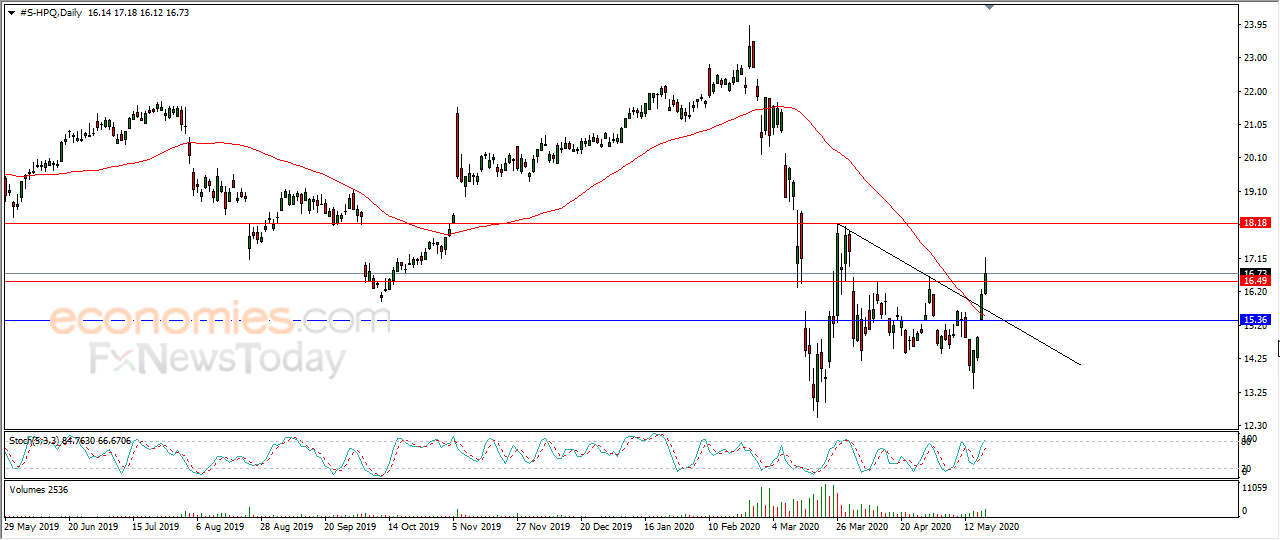Screen dimensions: 1280x540
Task: Click the 12.30 value on the price axis
Action: point(1255,426)
